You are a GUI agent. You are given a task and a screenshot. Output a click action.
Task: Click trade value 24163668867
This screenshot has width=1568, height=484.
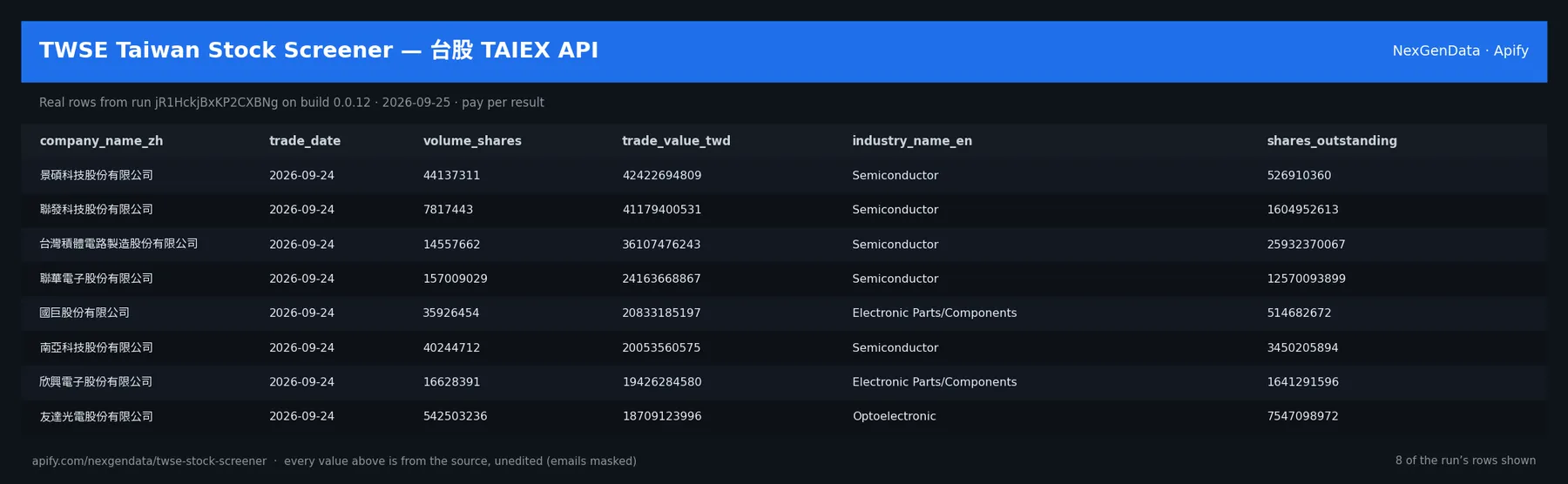[661, 279]
